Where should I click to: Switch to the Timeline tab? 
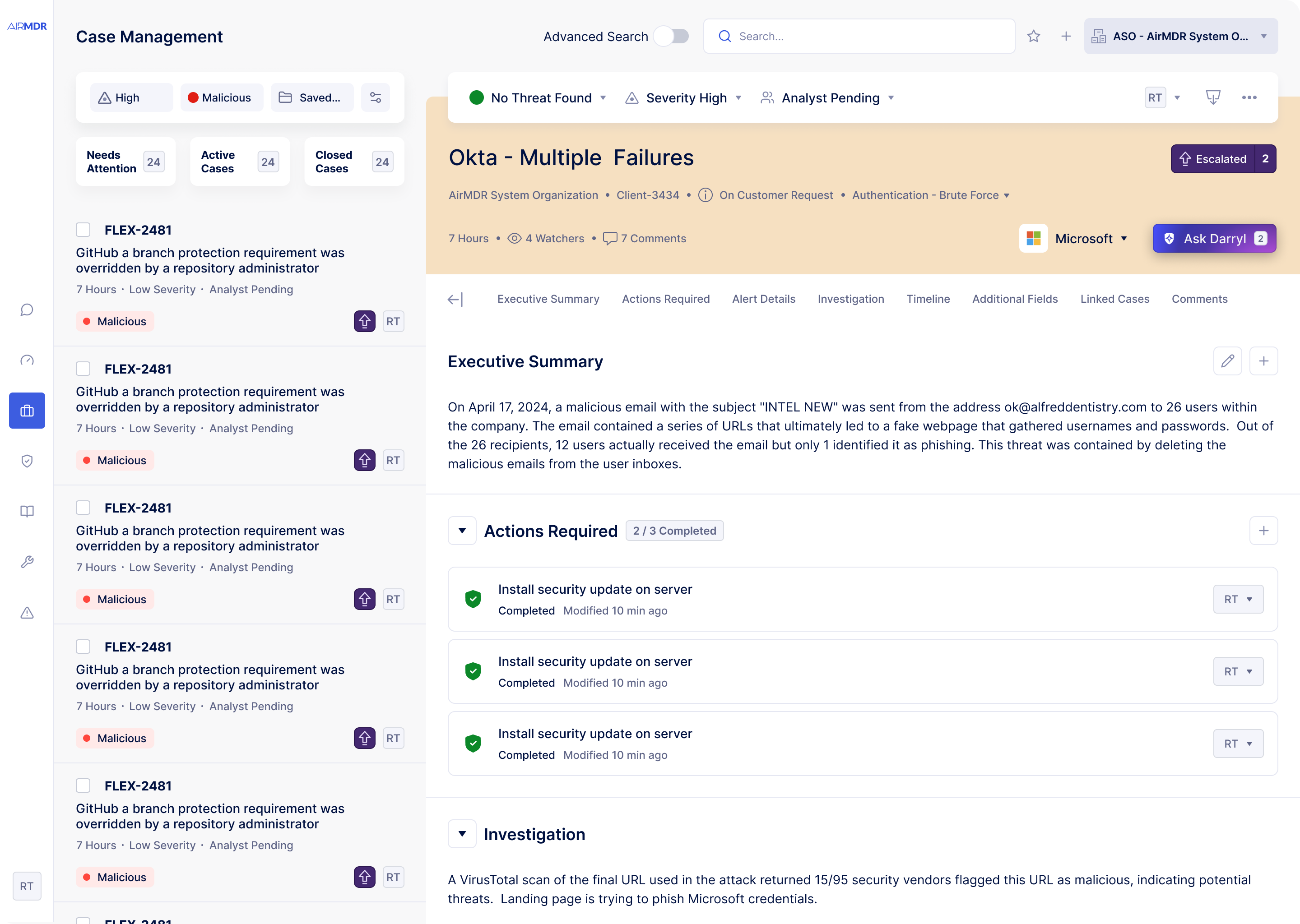tap(928, 299)
